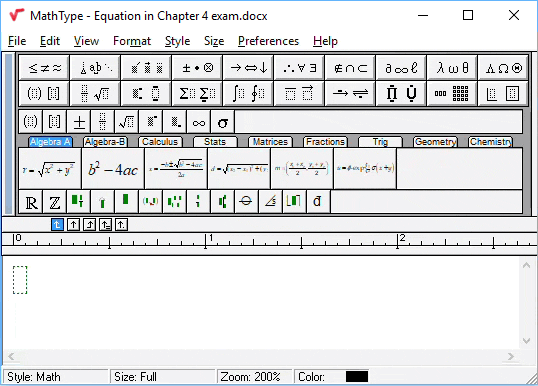
Task: Insert the b² − 4ac expression
Action: 113,168
